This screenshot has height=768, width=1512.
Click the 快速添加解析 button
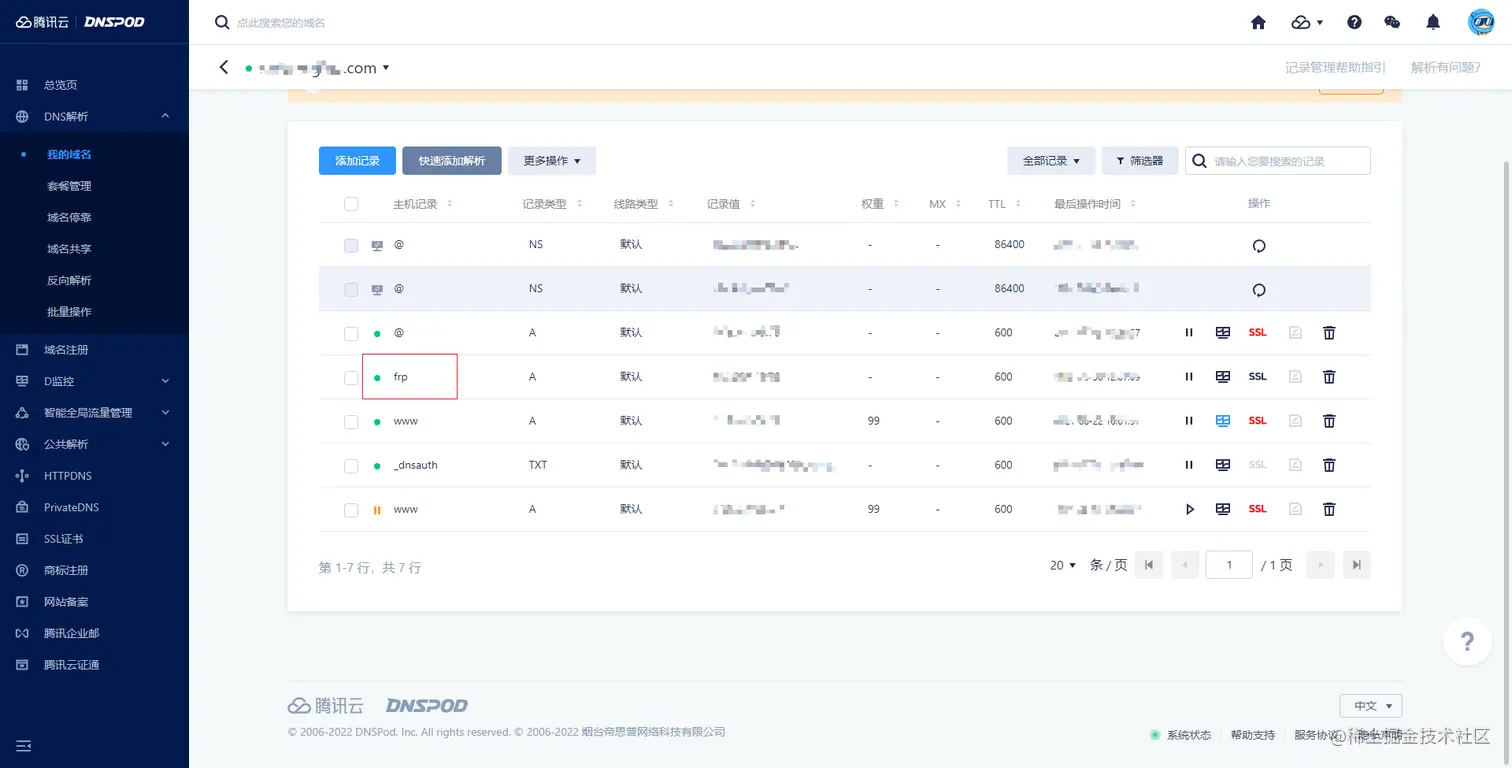pyautogui.click(x=451, y=161)
